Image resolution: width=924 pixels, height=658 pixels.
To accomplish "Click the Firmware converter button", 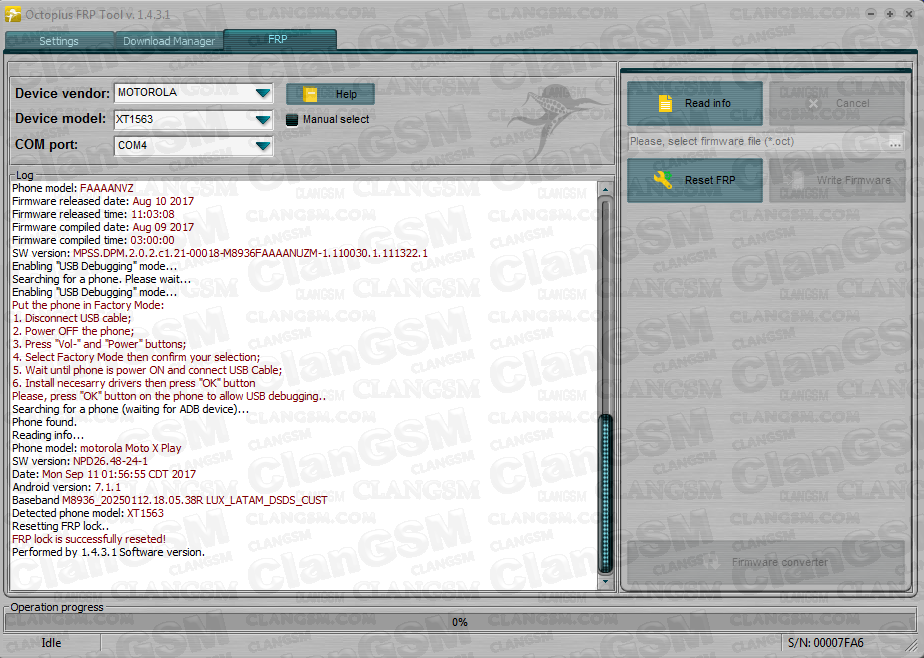I will point(765,562).
